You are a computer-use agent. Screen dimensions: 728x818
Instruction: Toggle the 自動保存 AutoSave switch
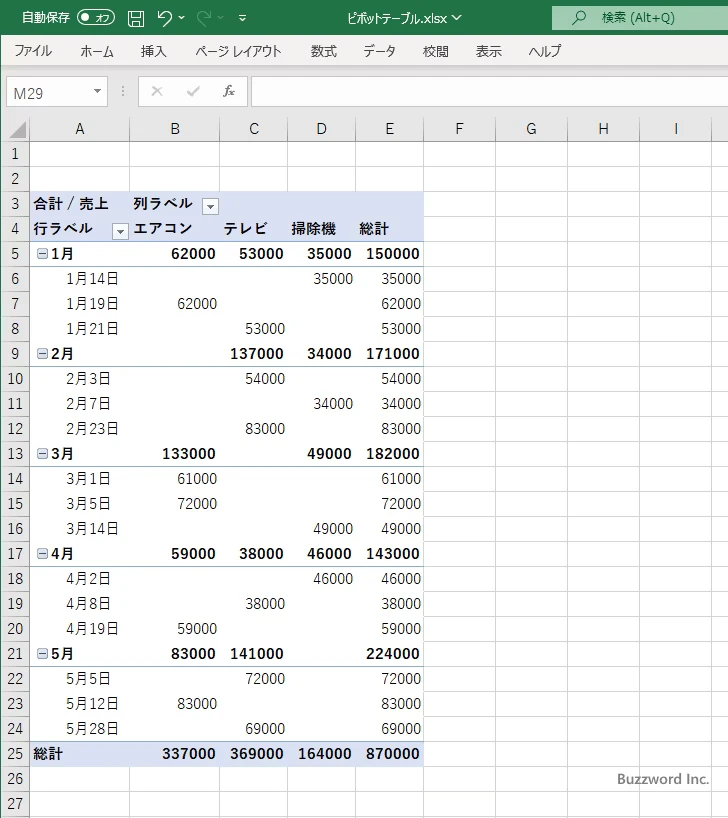point(96,18)
